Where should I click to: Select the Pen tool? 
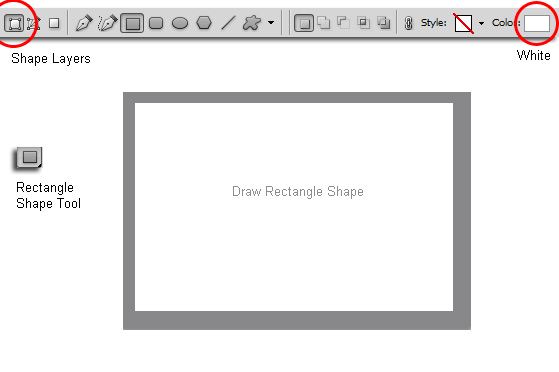[x=84, y=23]
